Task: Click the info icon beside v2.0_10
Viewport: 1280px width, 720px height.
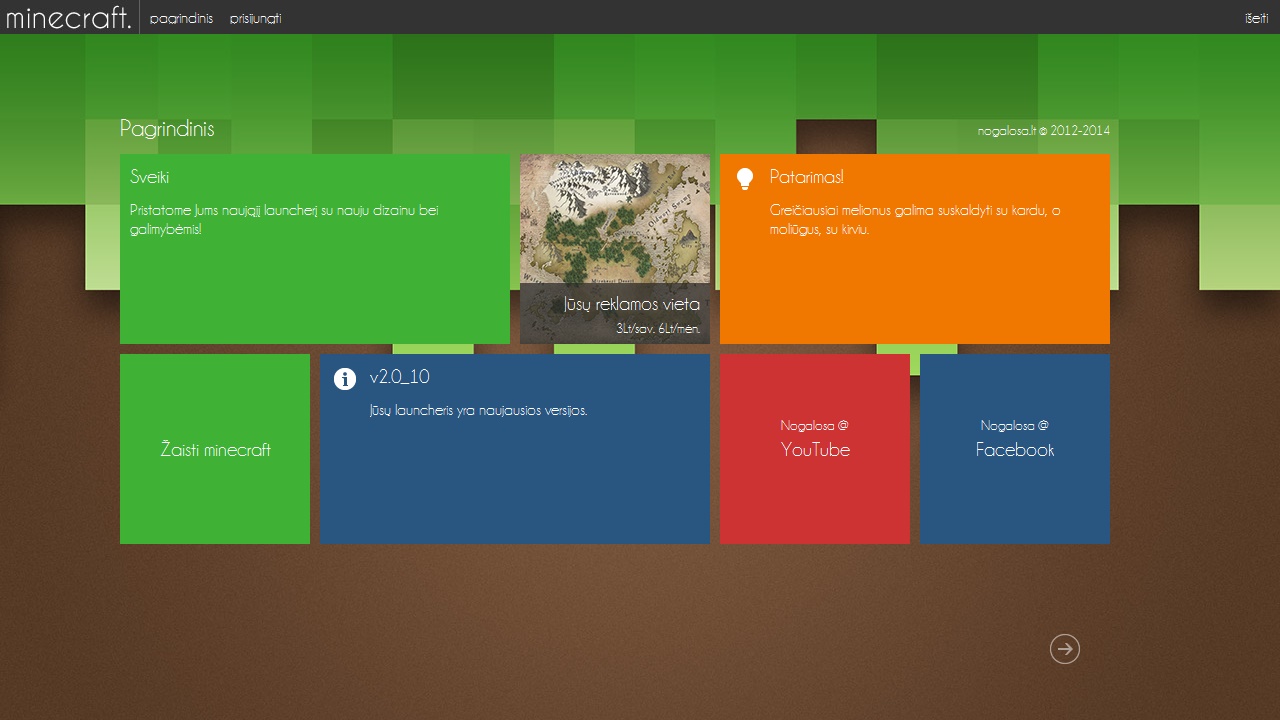Action: click(x=344, y=378)
